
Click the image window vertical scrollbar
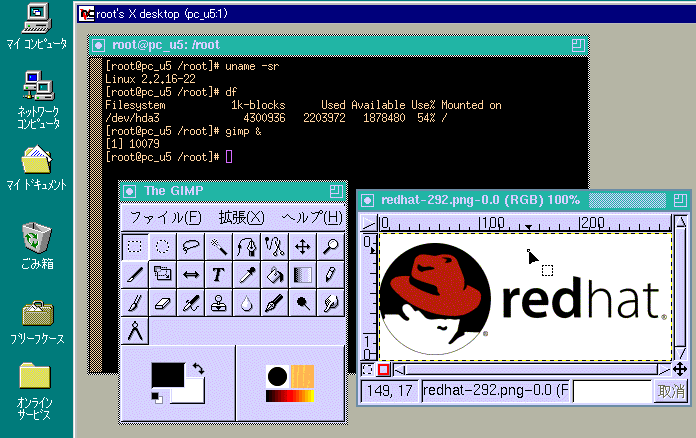[680, 287]
